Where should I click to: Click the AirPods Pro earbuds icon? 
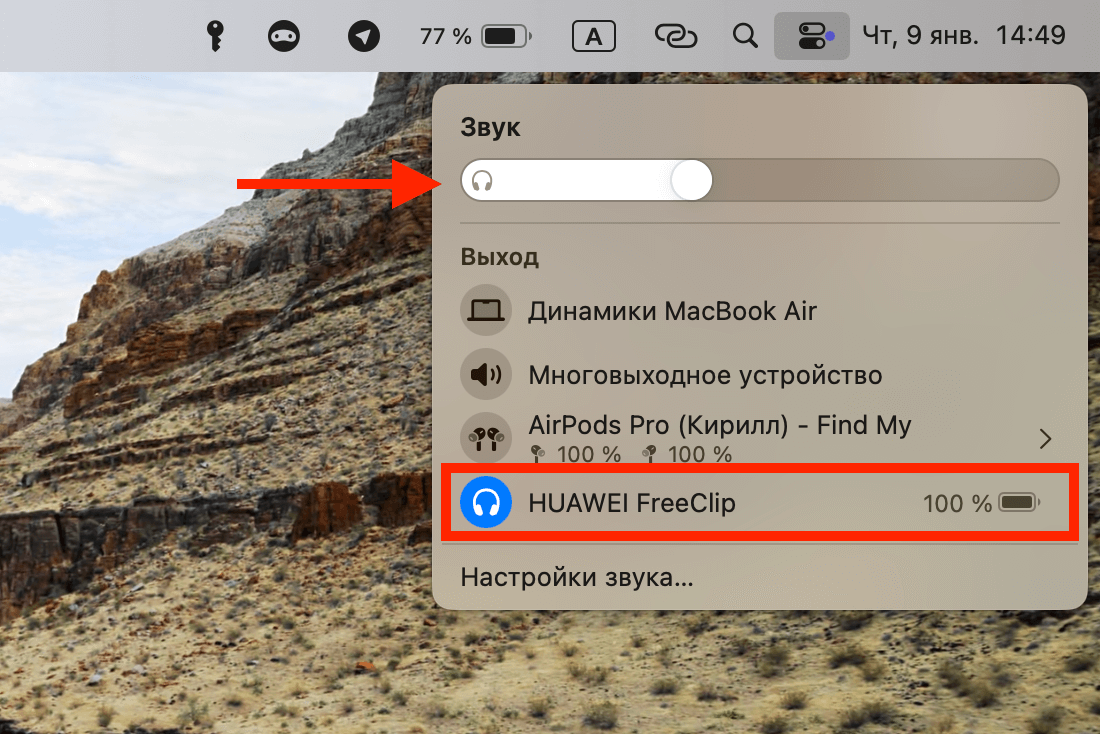[x=486, y=437]
